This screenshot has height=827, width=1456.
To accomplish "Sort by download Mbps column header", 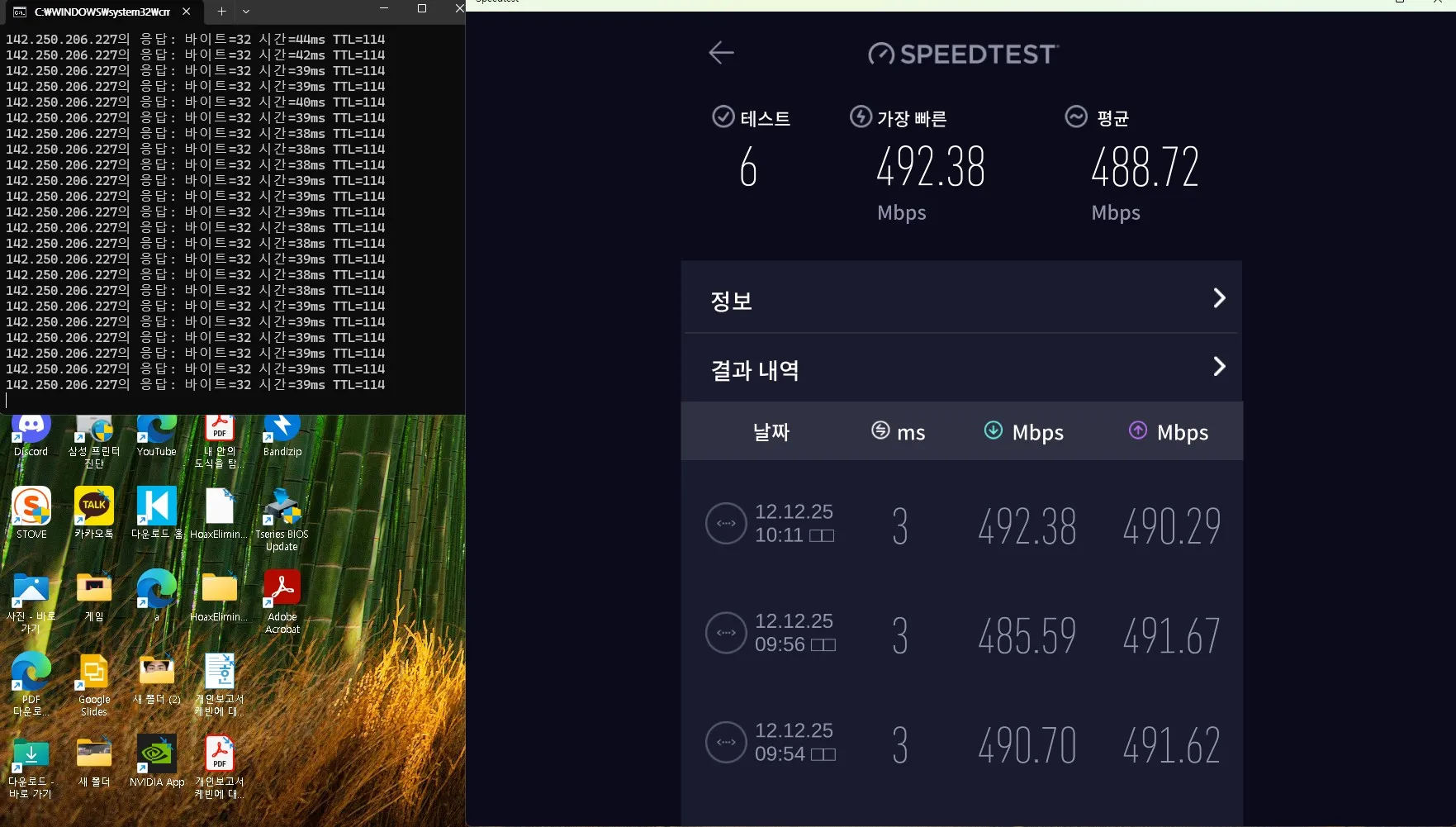I will [x=1024, y=432].
